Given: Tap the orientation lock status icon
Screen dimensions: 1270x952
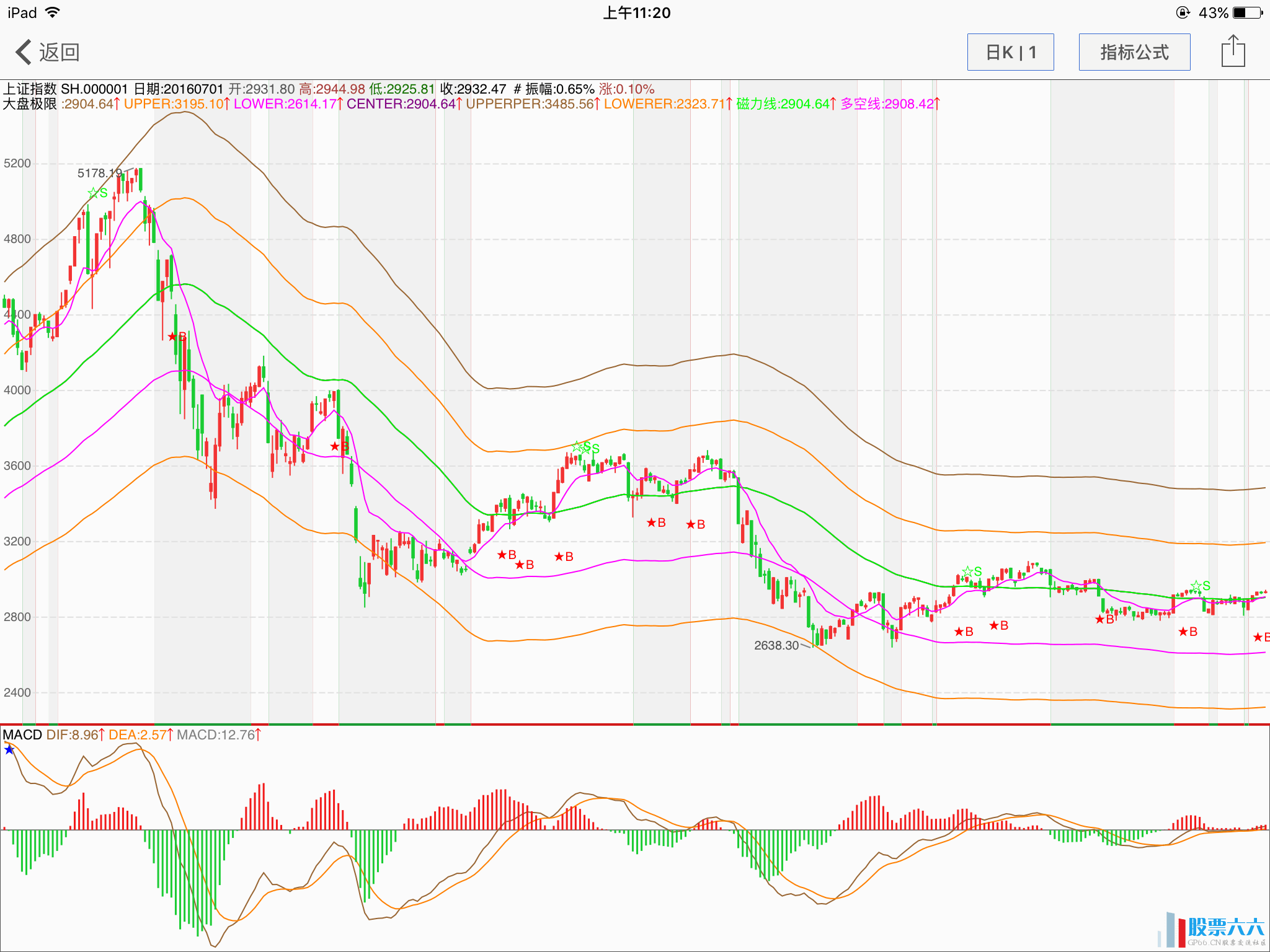Looking at the screenshot, I should click(1182, 12).
